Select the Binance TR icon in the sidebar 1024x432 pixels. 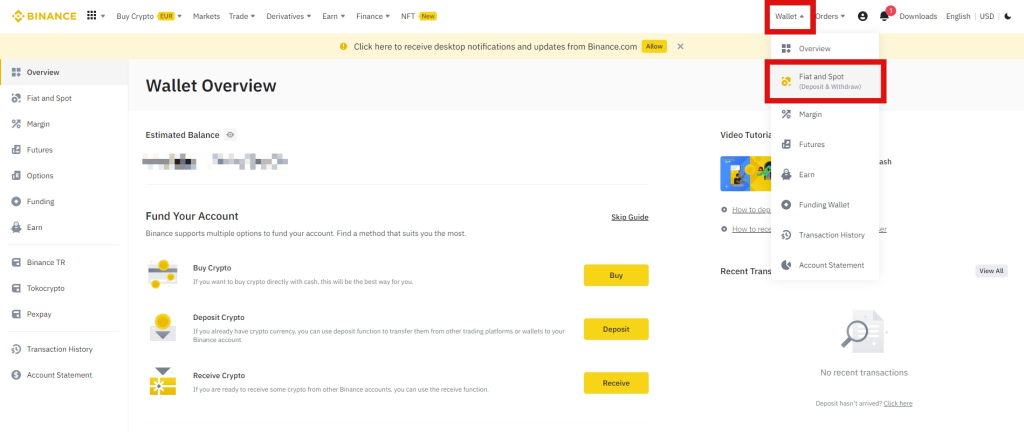tap(16, 262)
